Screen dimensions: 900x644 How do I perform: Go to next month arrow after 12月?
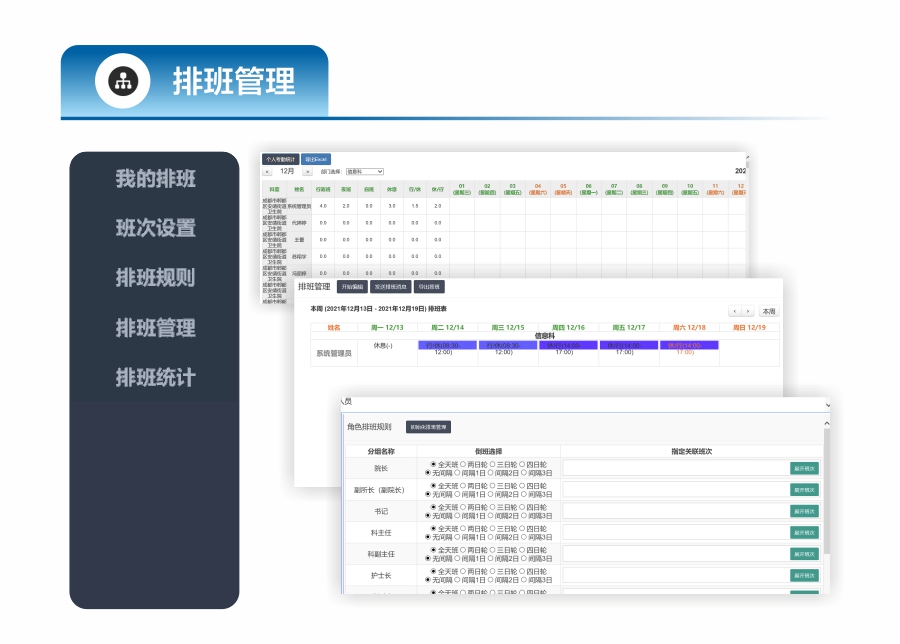pos(307,172)
